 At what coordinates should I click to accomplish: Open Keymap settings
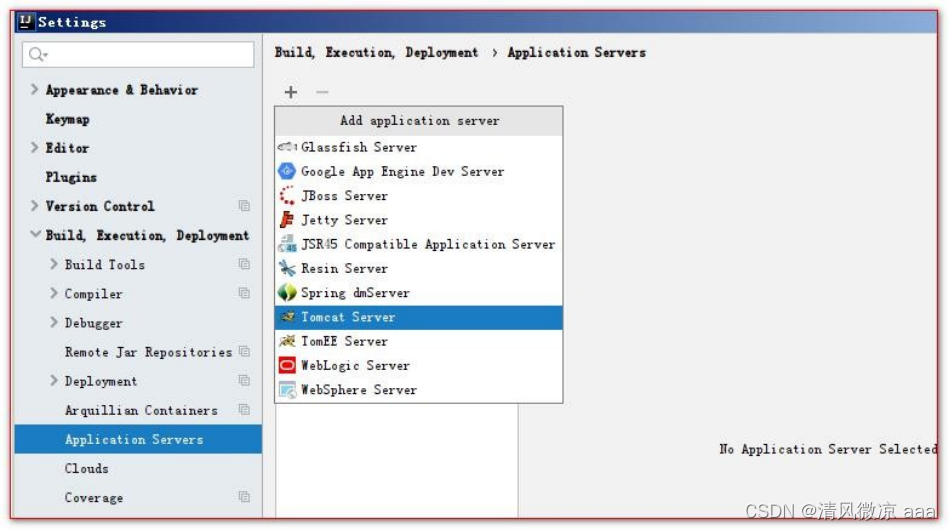point(68,119)
